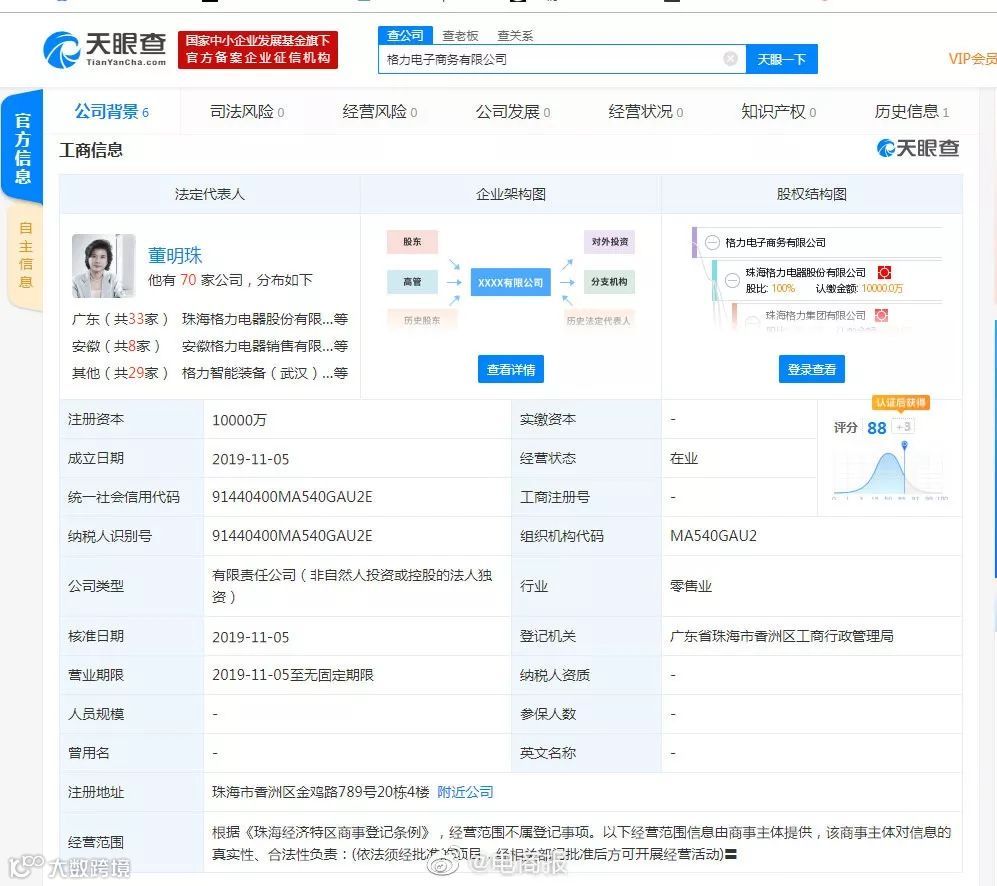Open the 公司发展 tab
The height and width of the screenshot is (886, 997).
[512, 112]
